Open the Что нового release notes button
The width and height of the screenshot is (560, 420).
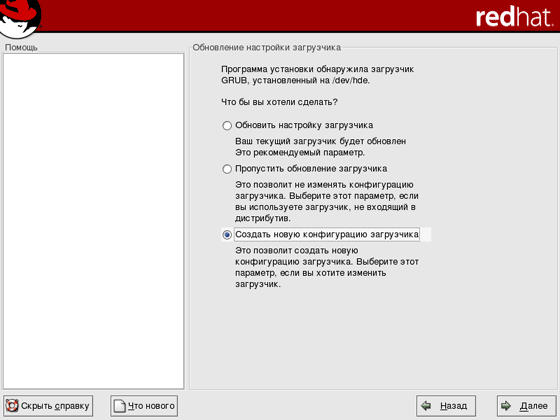(x=144, y=406)
